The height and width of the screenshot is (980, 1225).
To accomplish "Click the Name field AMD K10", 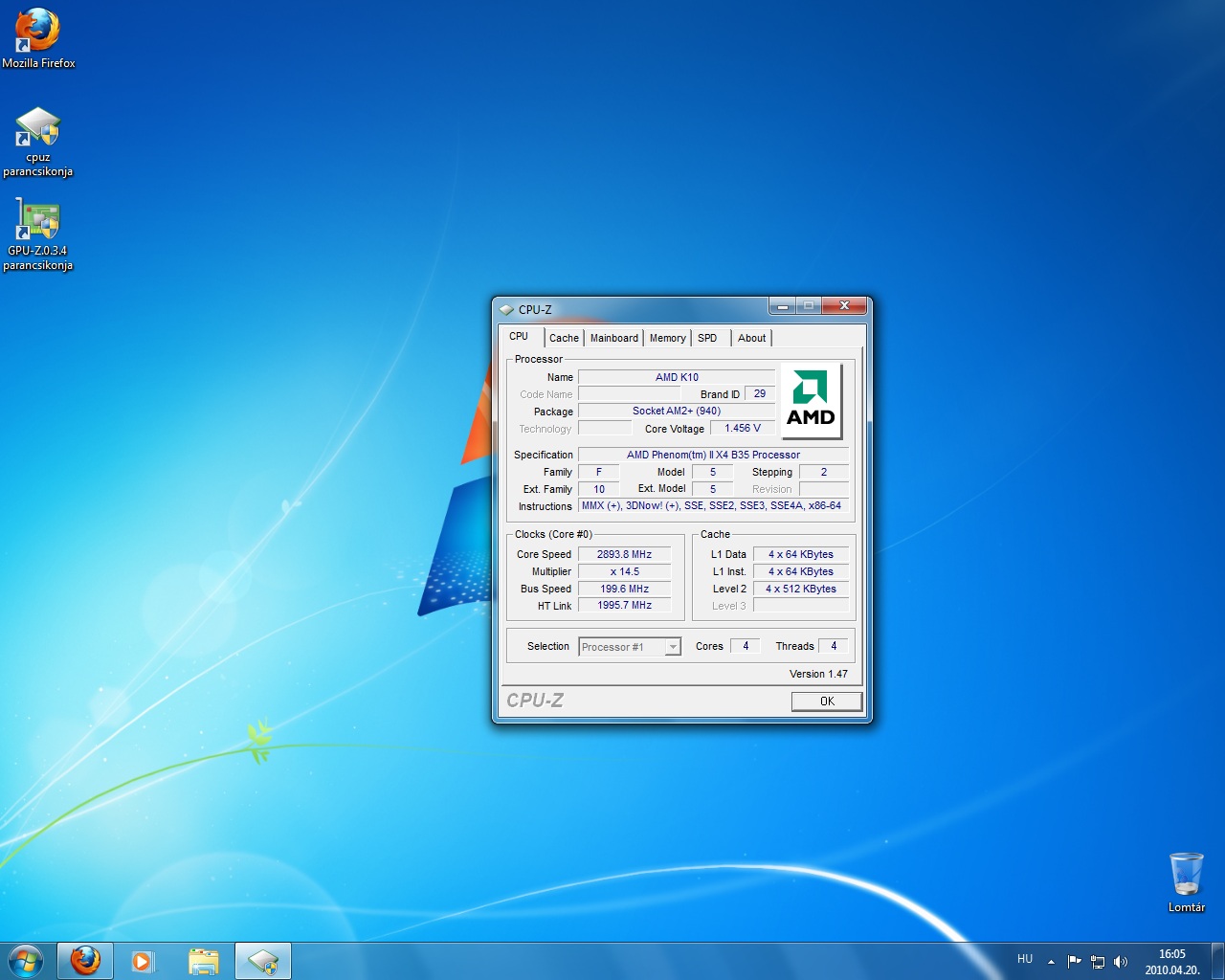I will (677, 377).
